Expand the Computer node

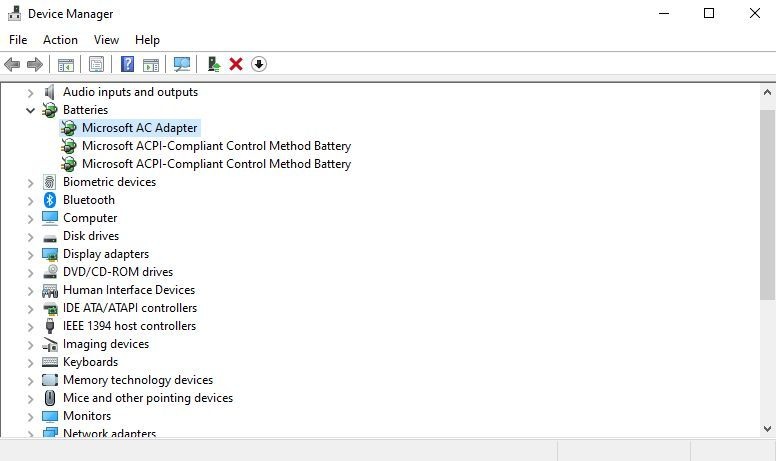[30, 218]
